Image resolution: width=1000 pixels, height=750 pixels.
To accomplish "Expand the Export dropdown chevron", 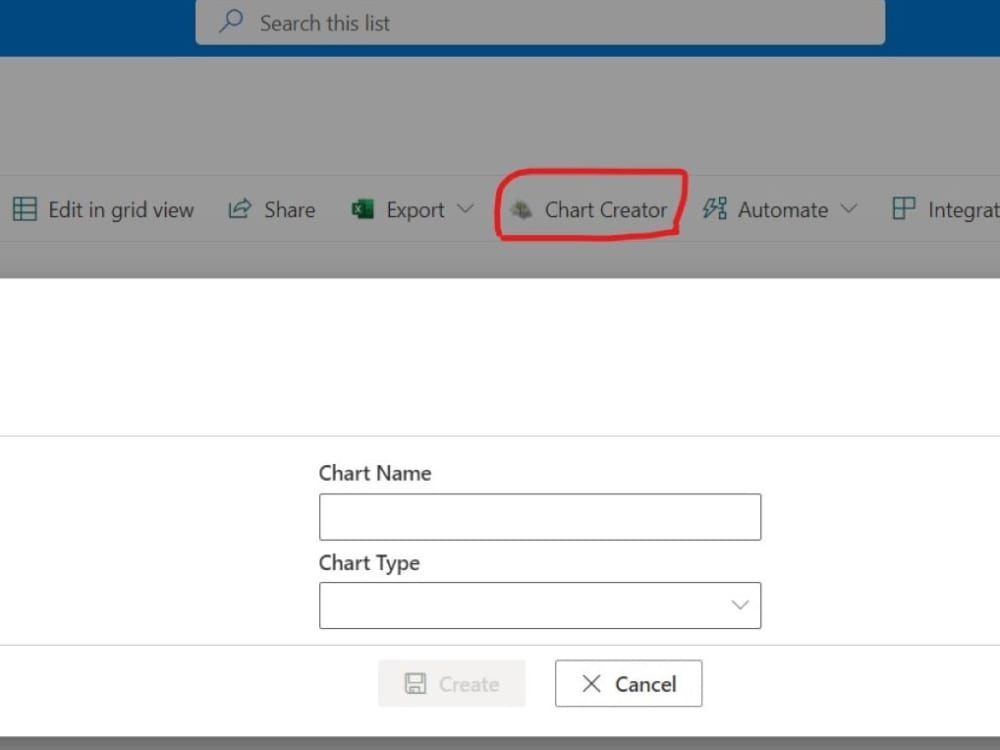I will 465,209.
